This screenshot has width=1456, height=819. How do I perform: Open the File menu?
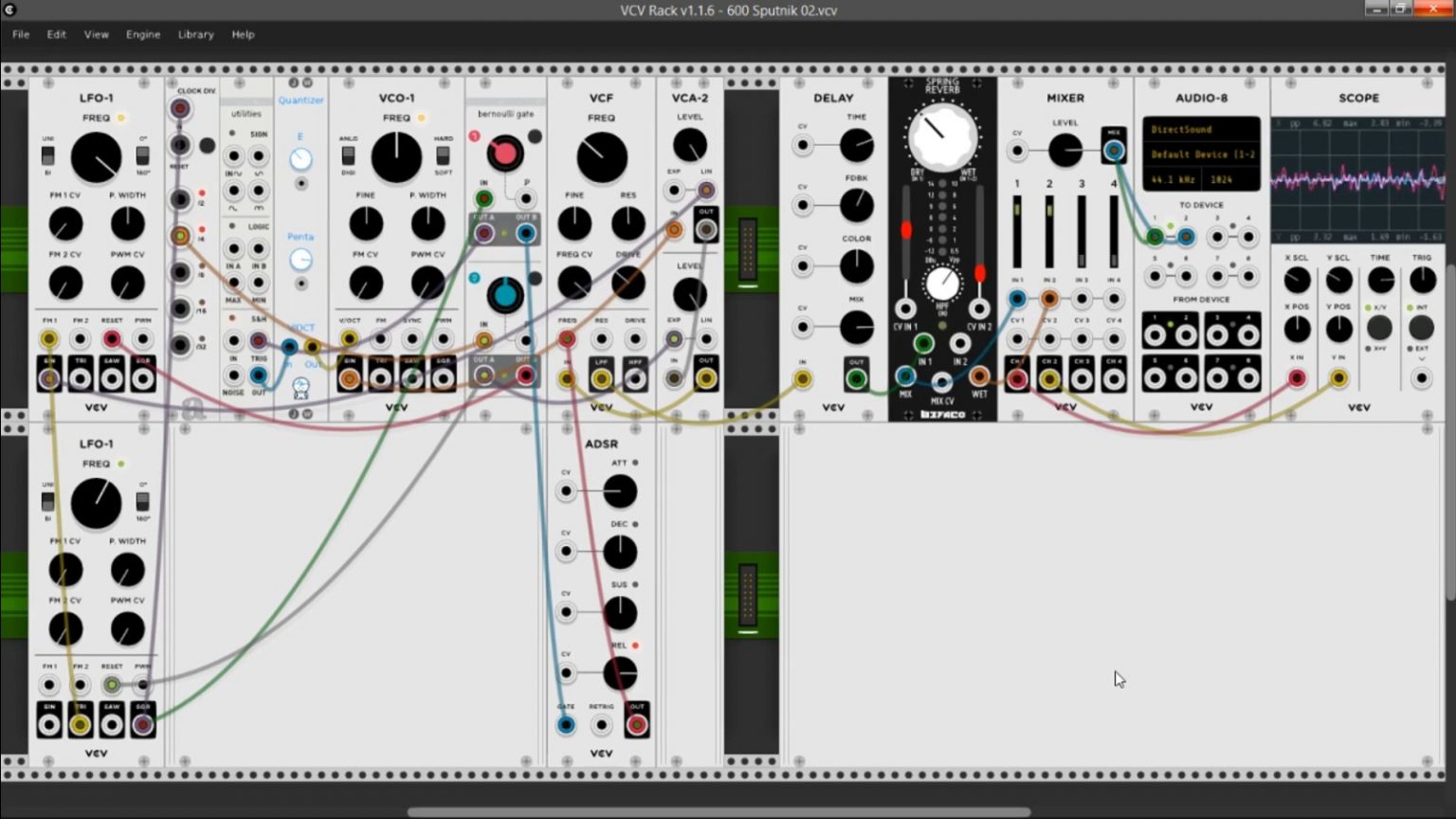[21, 34]
